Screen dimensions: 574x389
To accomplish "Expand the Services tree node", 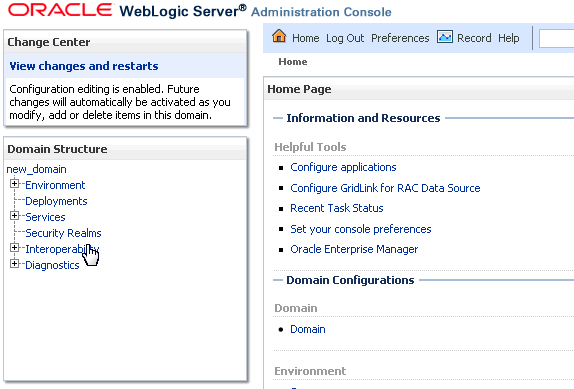I will click(x=14, y=216).
